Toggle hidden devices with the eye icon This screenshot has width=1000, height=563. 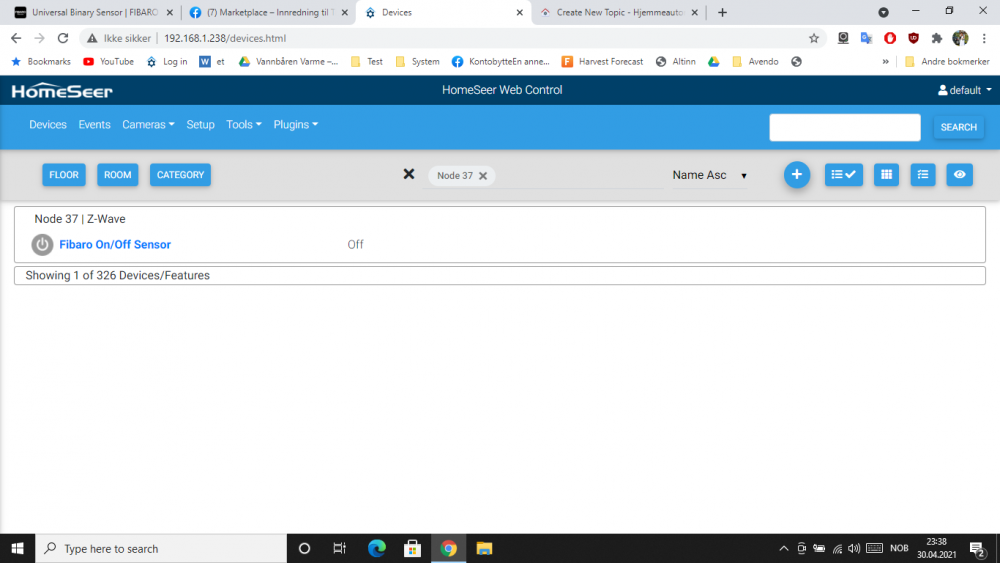coord(960,175)
